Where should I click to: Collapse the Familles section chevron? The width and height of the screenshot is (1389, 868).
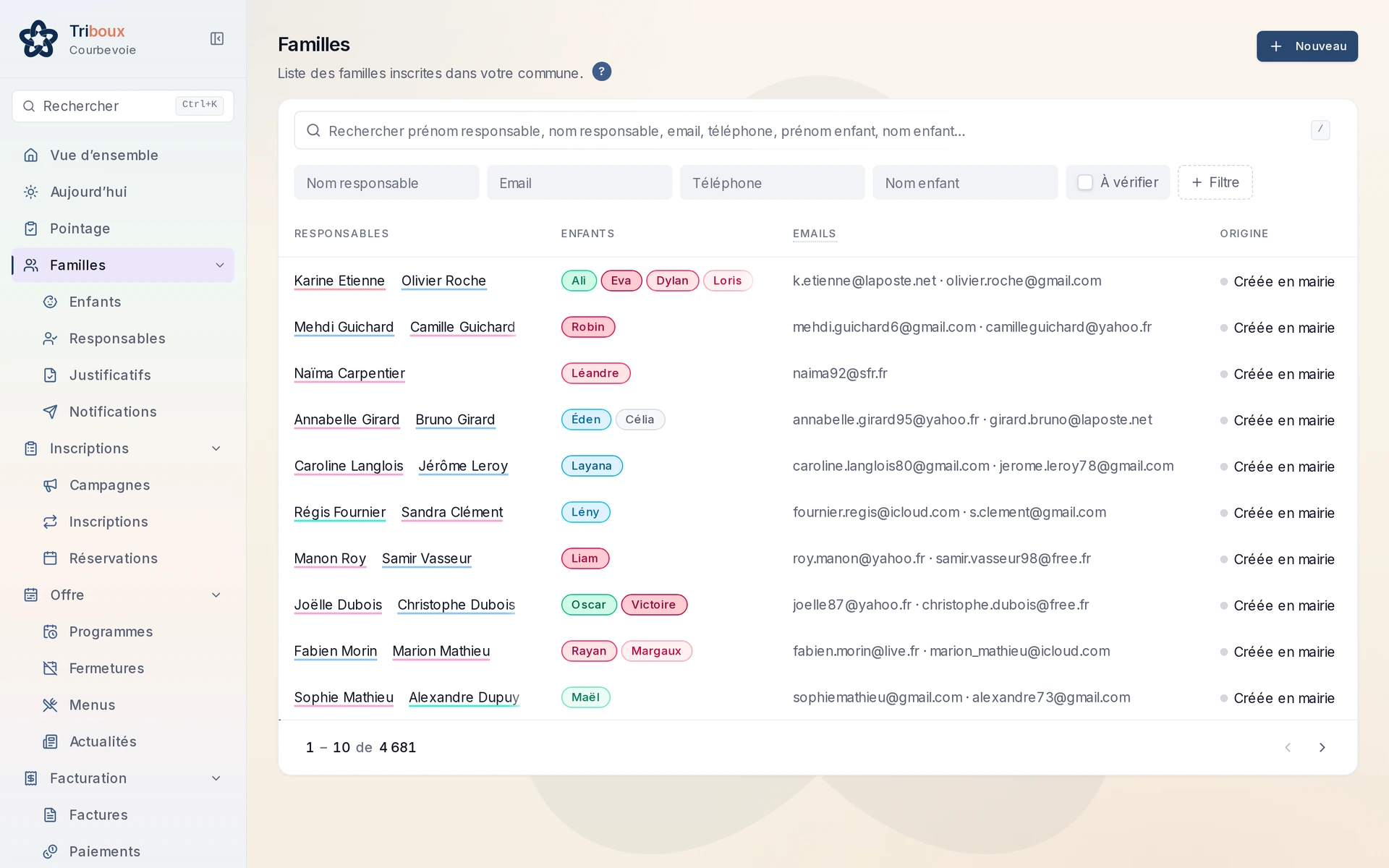220,265
